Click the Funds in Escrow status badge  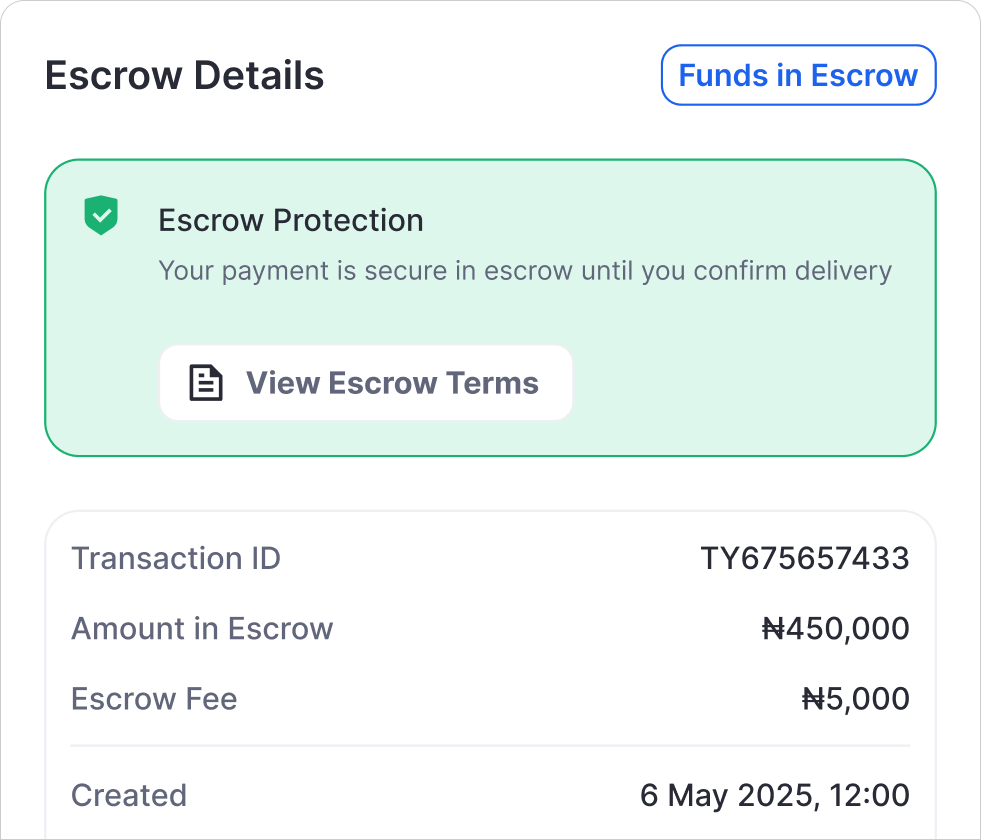tap(798, 75)
